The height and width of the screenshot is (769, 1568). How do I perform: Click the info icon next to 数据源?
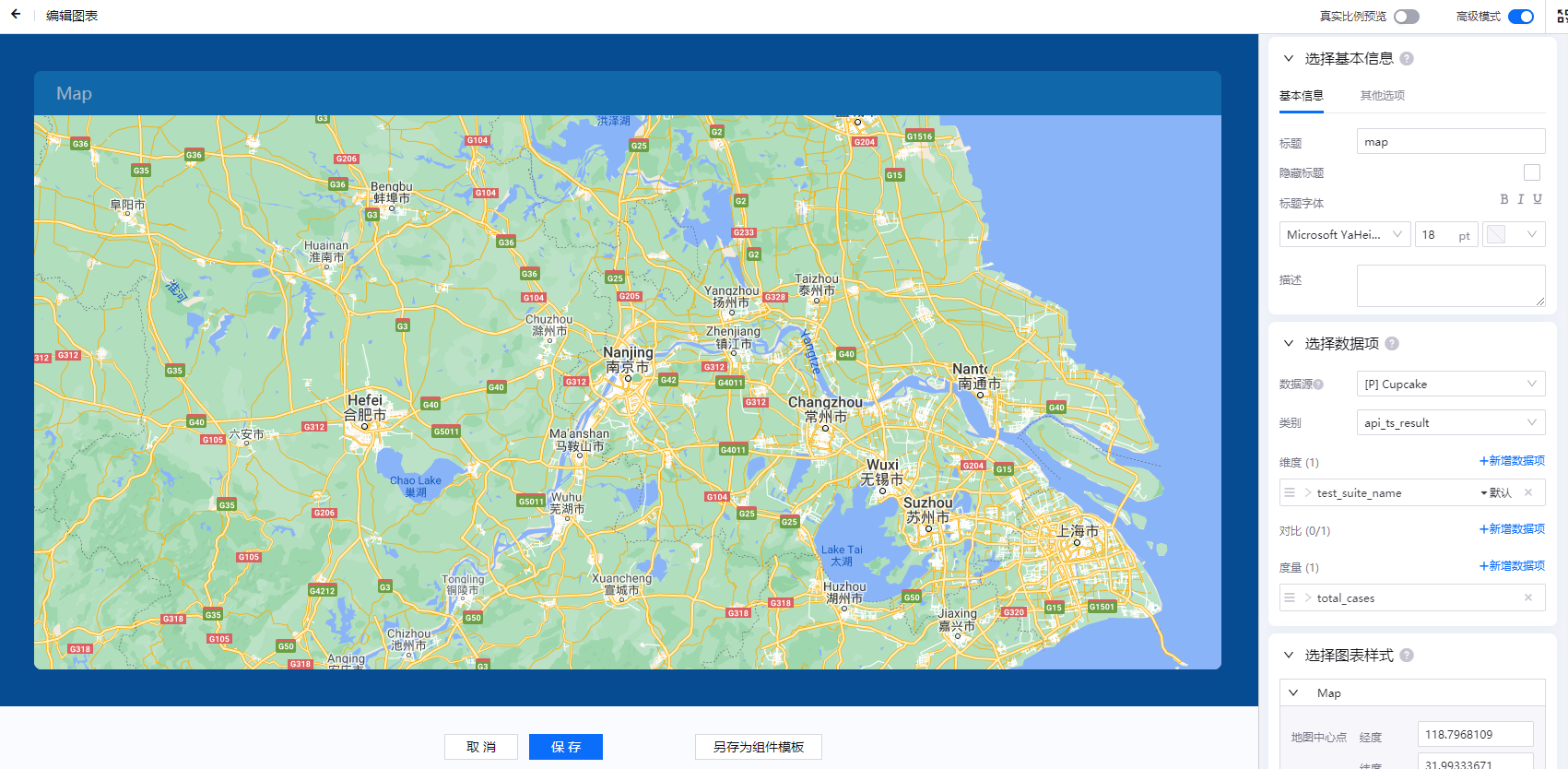1318,384
